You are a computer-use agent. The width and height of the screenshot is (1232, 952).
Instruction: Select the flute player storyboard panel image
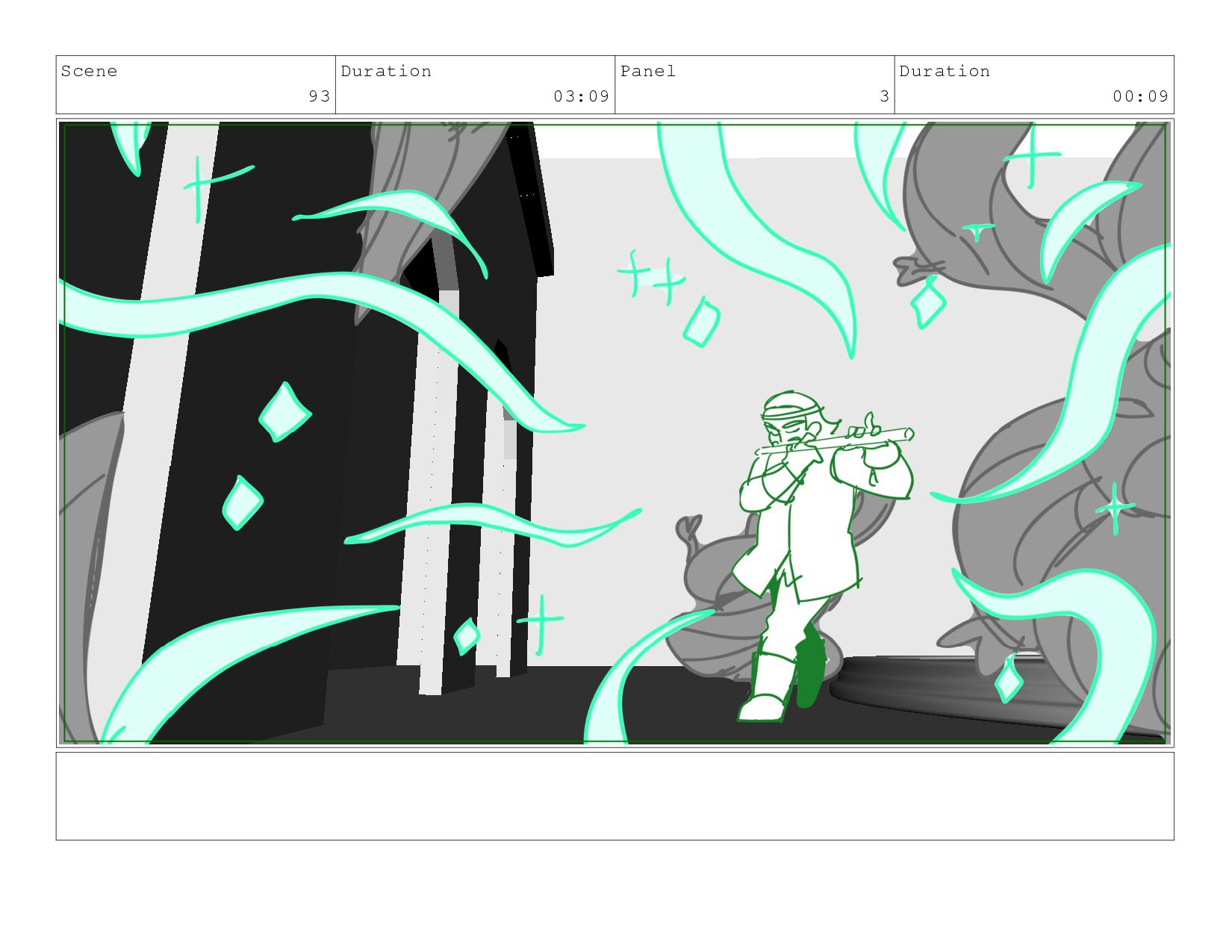click(x=615, y=433)
